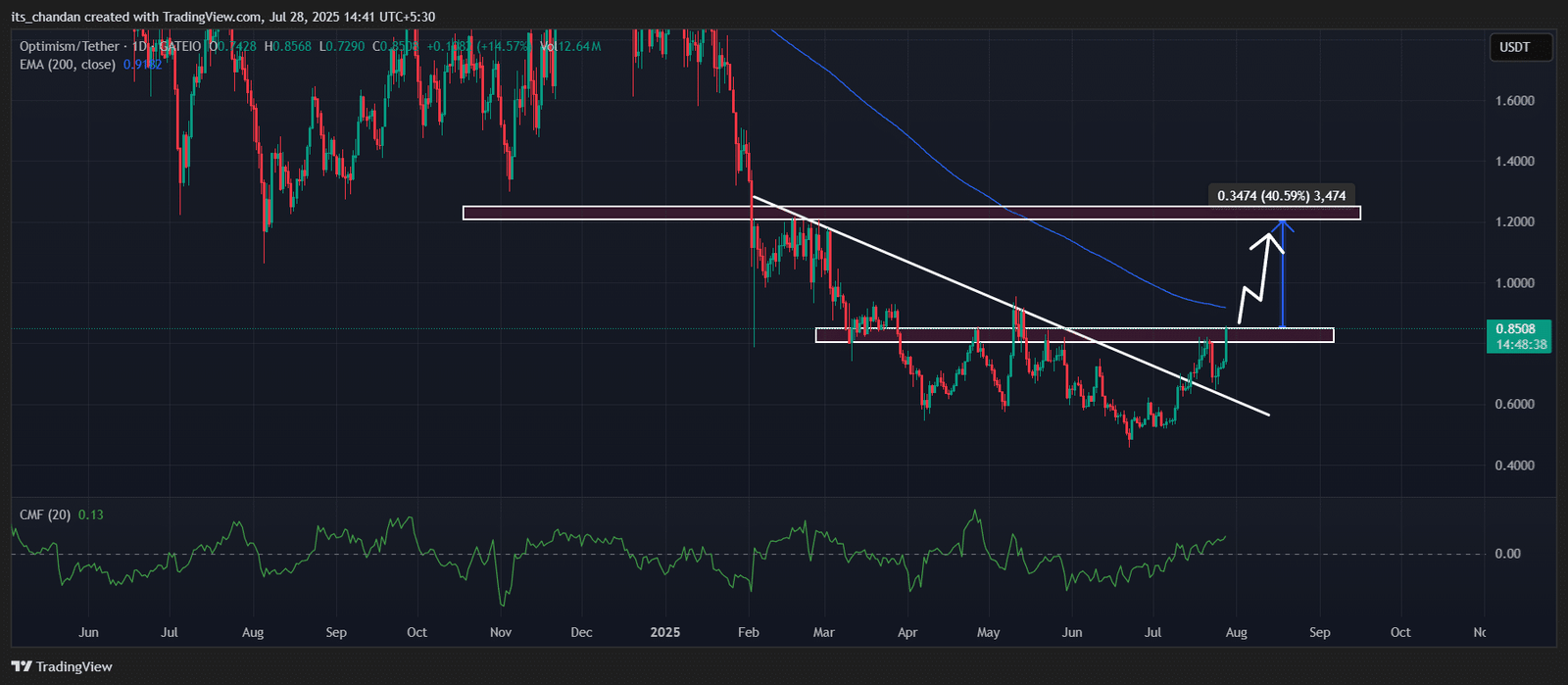Click the current price label 0.8508
This screenshot has width=1568, height=685.
1519,329
